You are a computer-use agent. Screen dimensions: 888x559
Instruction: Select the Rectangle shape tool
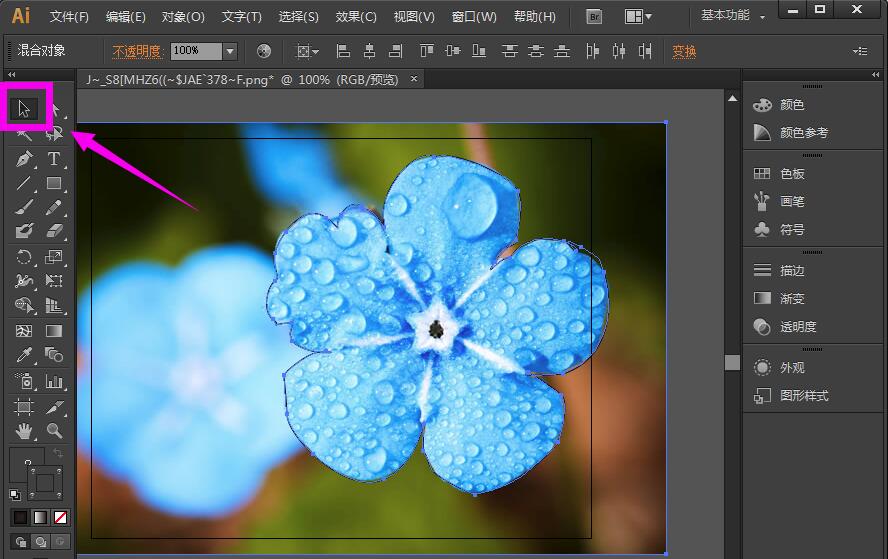54,184
